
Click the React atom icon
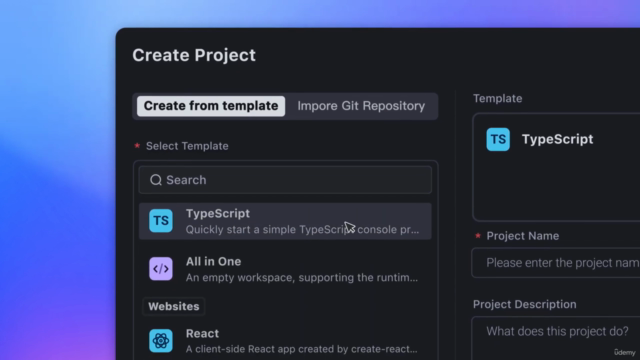point(161,340)
